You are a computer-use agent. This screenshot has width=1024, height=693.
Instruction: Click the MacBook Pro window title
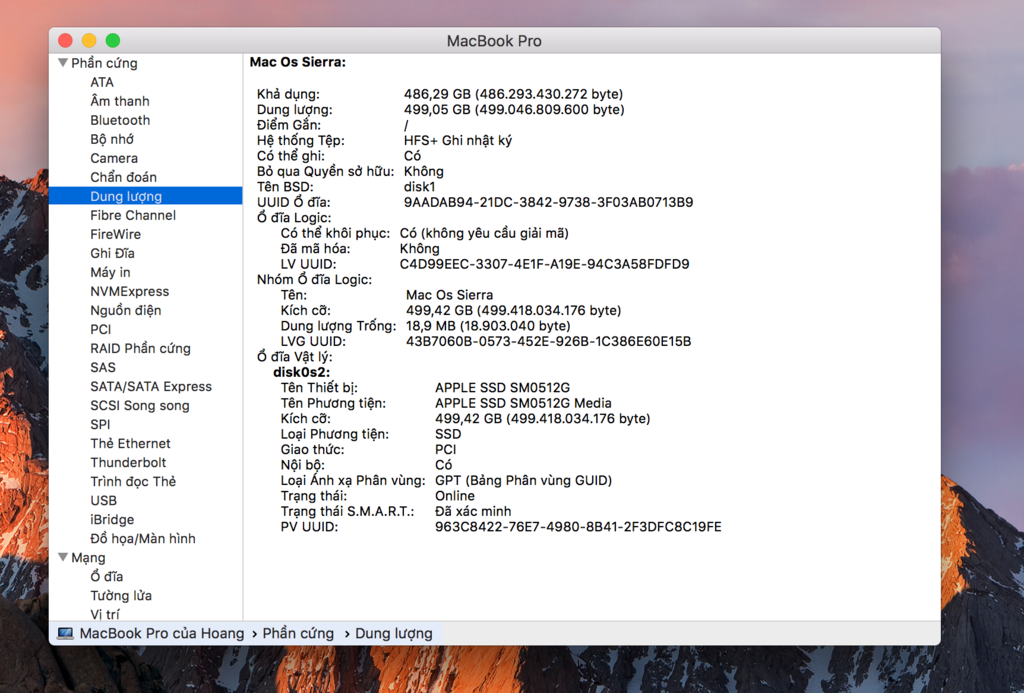click(x=494, y=41)
